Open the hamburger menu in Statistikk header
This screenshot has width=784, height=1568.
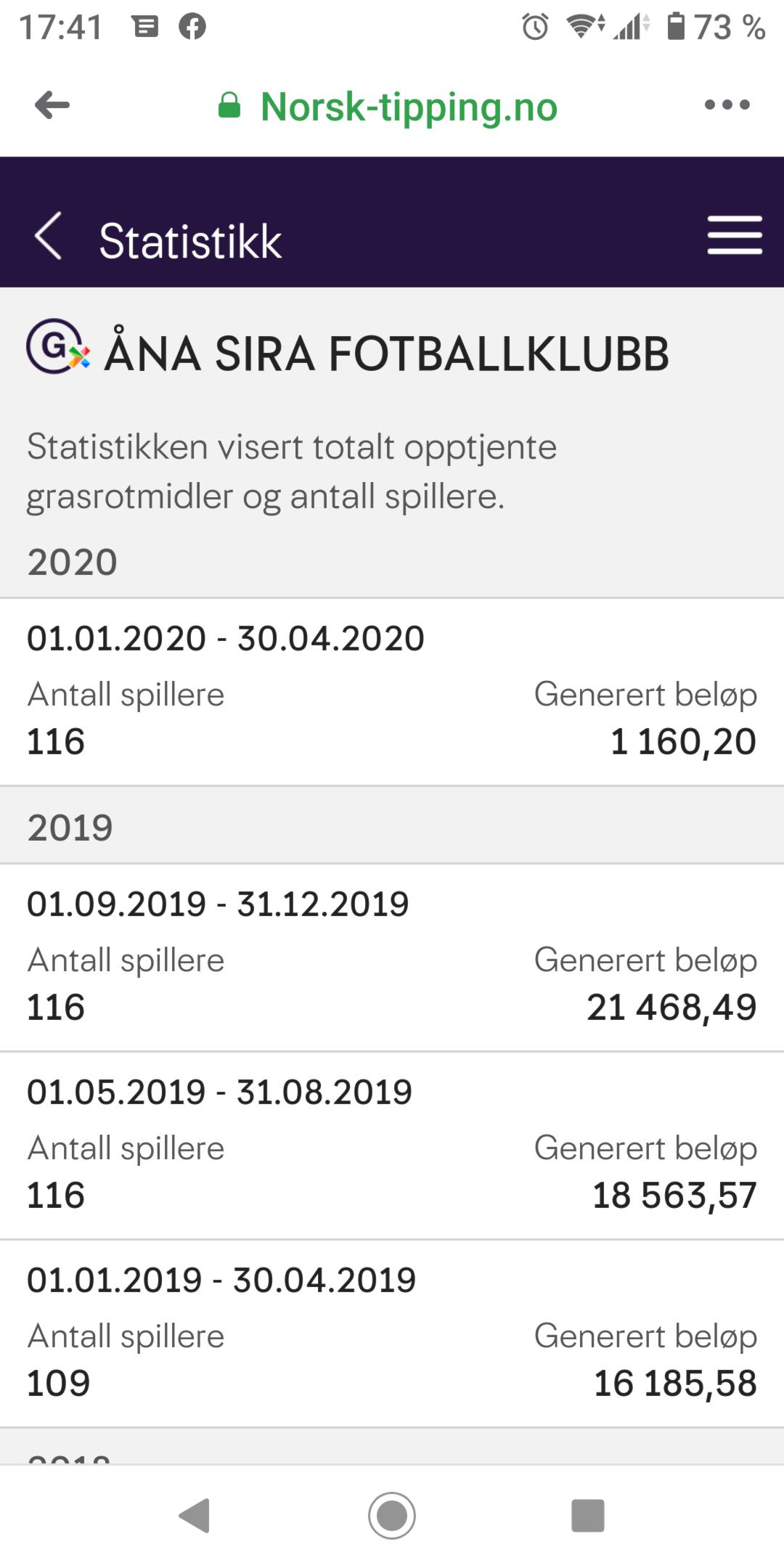pyautogui.click(x=735, y=235)
